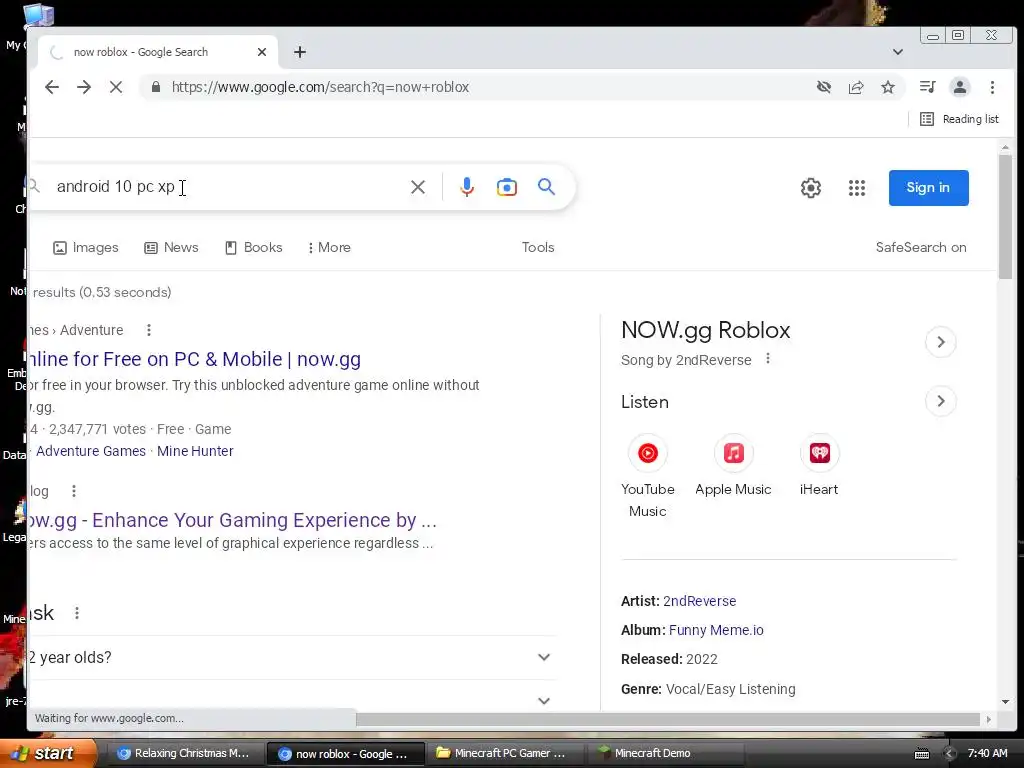Start voice search with the microphone
The width and height of the screenshot is (1024, 768).
(x=466, y=187)
